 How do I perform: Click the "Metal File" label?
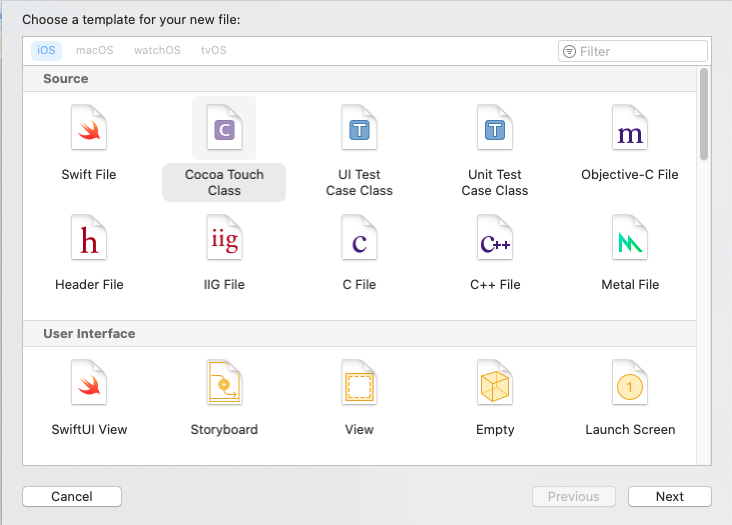[x=630, y=285]
